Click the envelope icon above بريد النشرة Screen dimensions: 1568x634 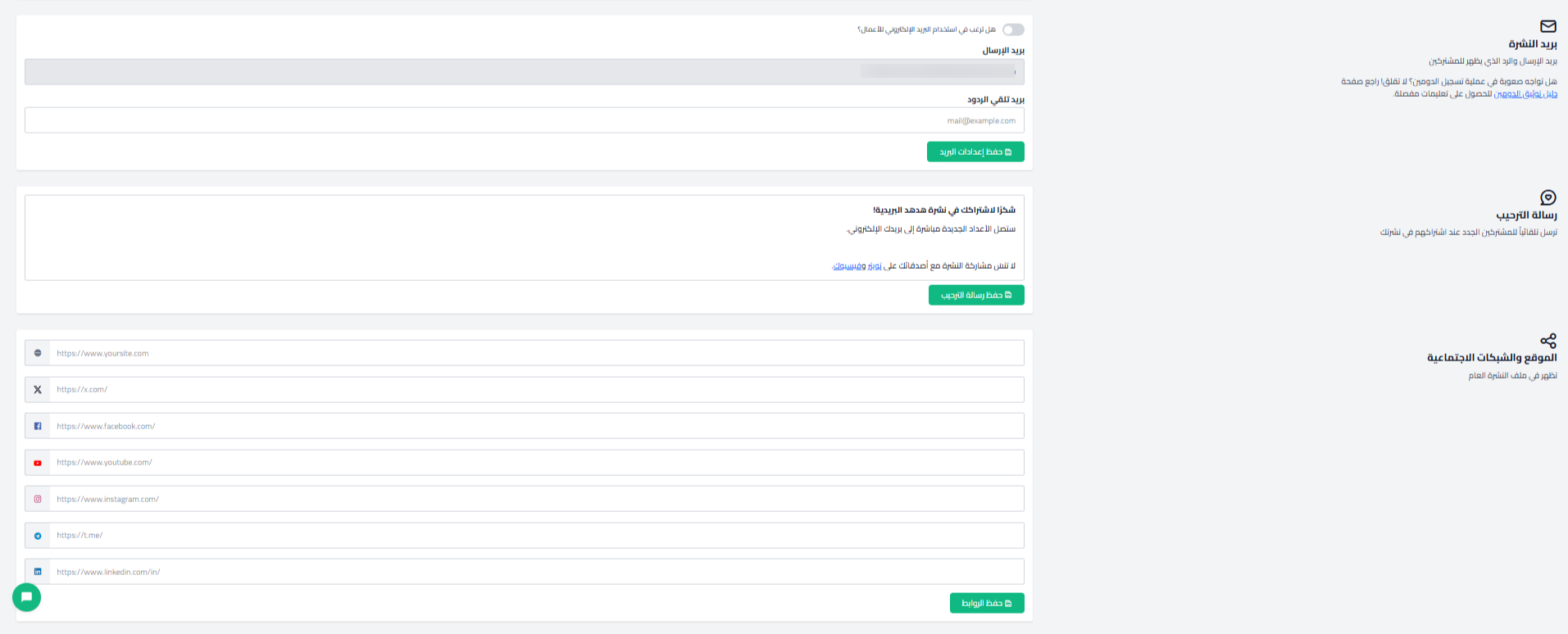tap(1548, 26)
